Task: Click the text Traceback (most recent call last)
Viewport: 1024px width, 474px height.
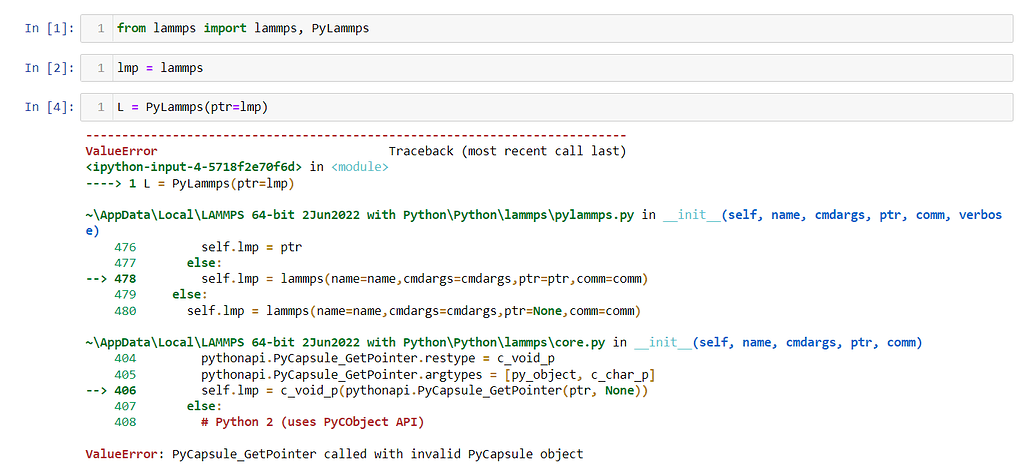Action: [507, 151]
